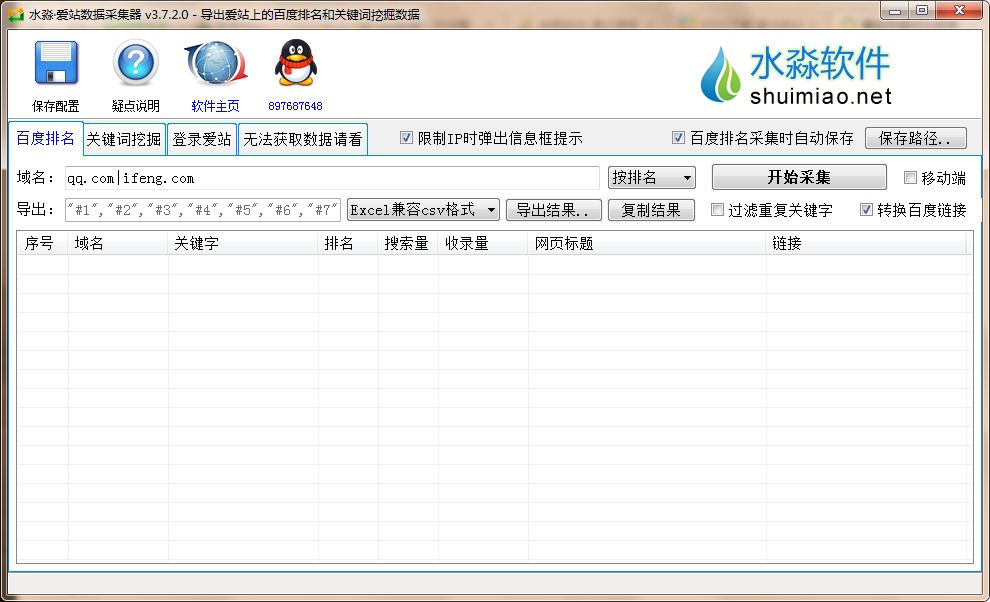This screenshot has height=602, width=990.
Task: Toggle 限制IP时弹出信息框提示 checkbox
Action: click(407, 138)
